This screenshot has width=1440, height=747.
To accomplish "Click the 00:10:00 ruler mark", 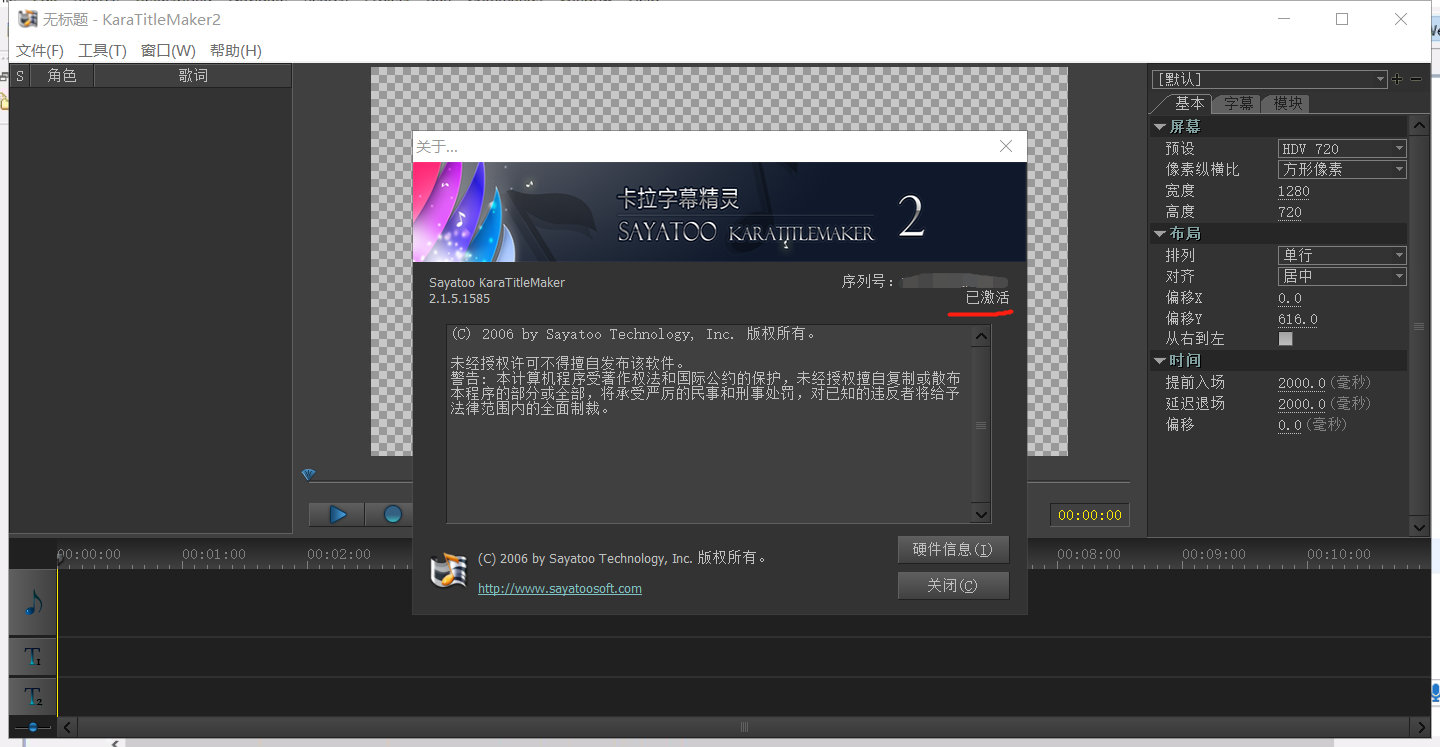I will [1338, 554].
